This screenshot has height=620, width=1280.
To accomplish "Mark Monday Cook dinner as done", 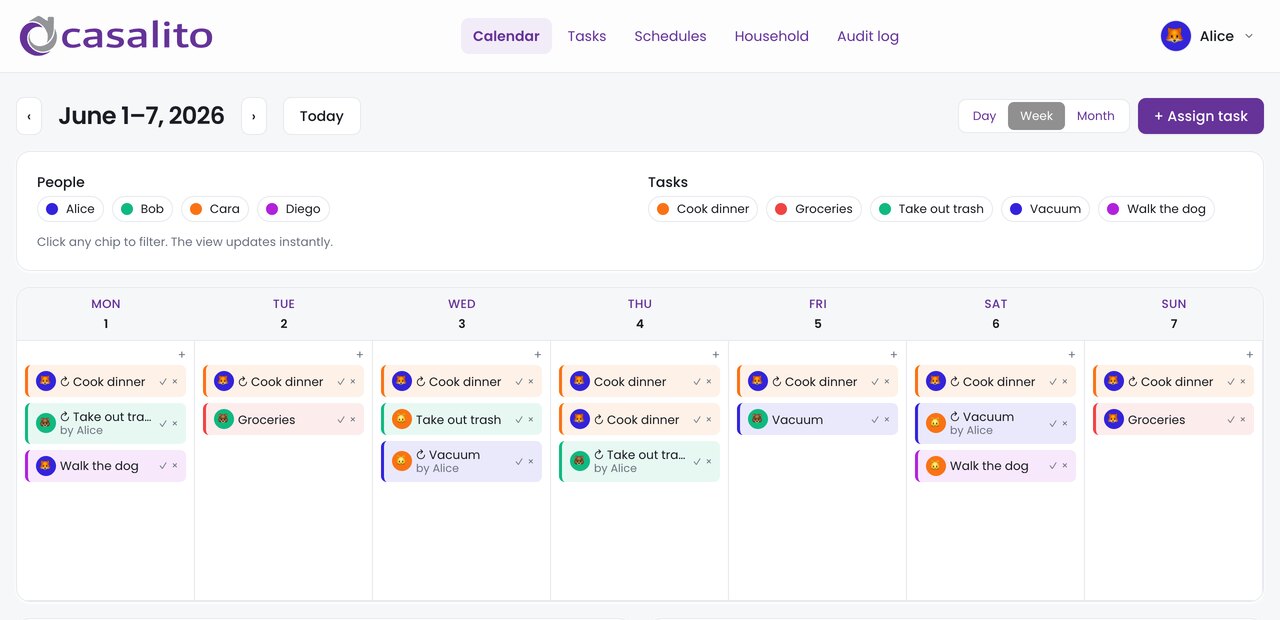I will tap(163, 382).
